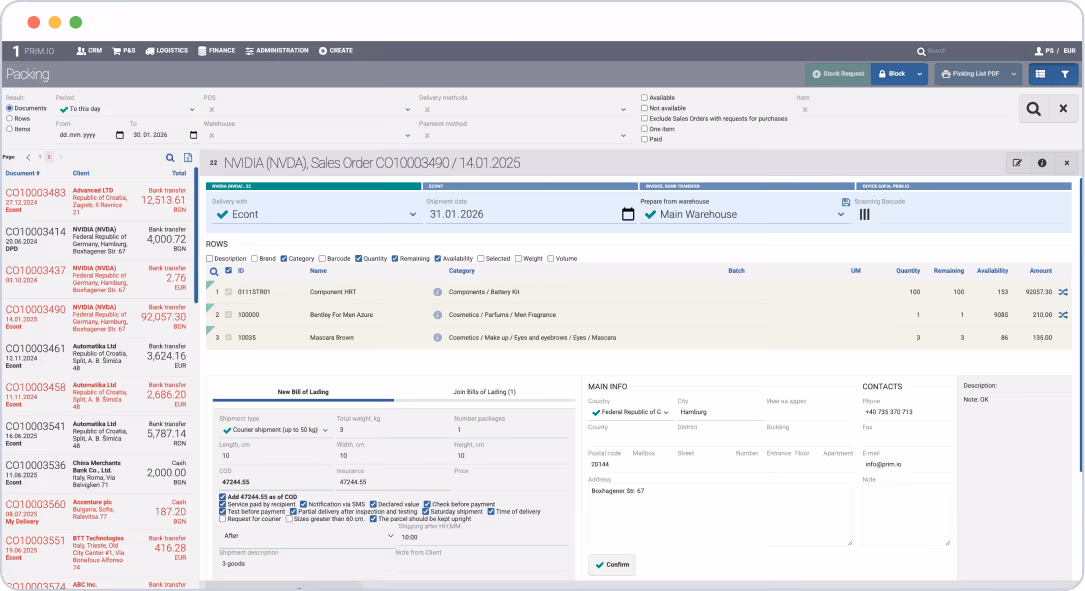This screenshot has width=1085, height=591.
Task: Open the P&S menu
Action: tap(124, 51)
